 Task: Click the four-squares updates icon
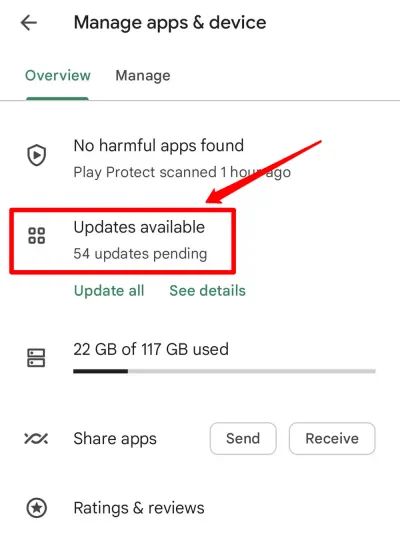[x=37, y=236]
